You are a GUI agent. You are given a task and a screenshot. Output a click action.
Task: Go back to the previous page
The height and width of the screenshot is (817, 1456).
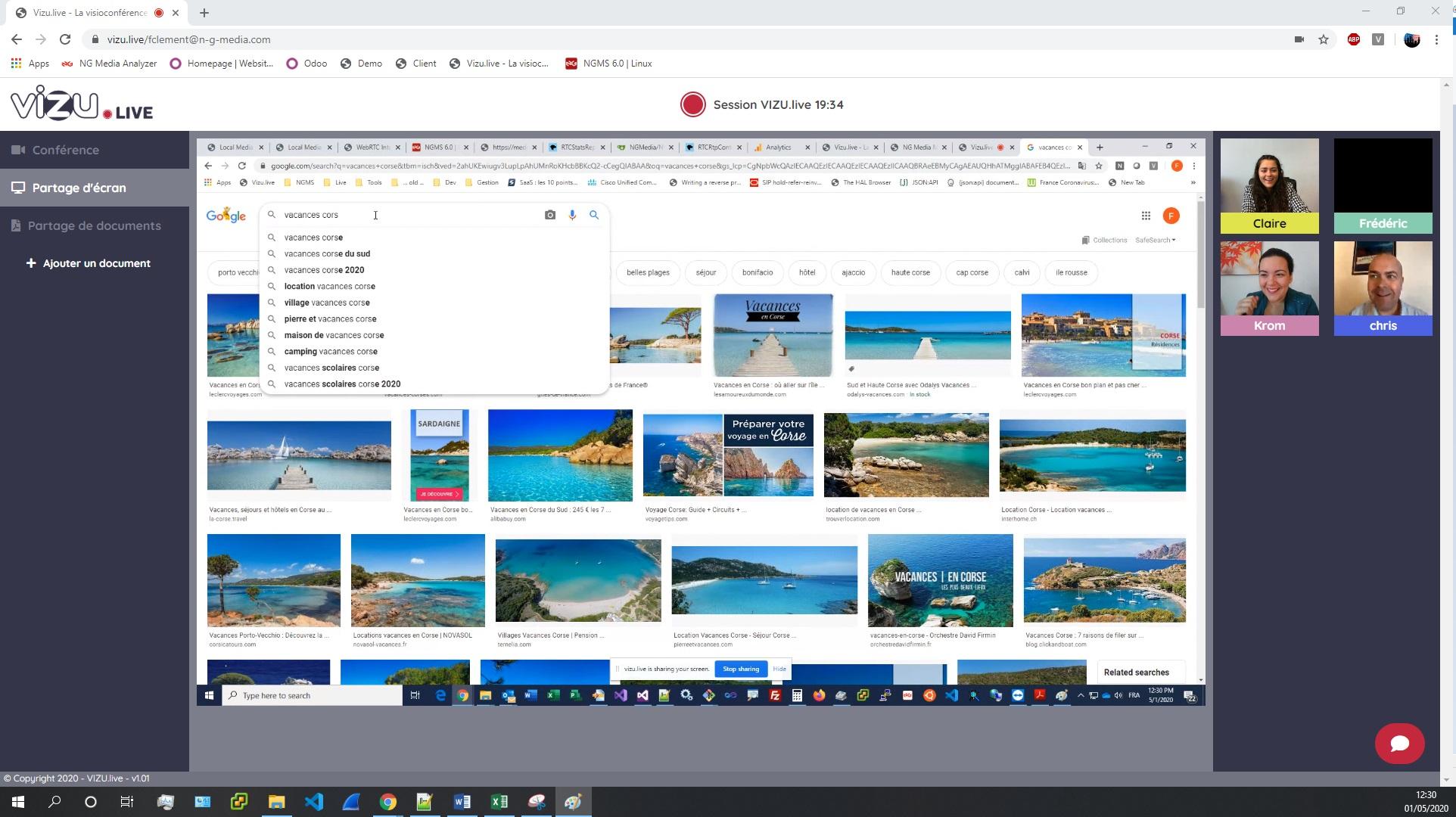(x=17, y=39)
